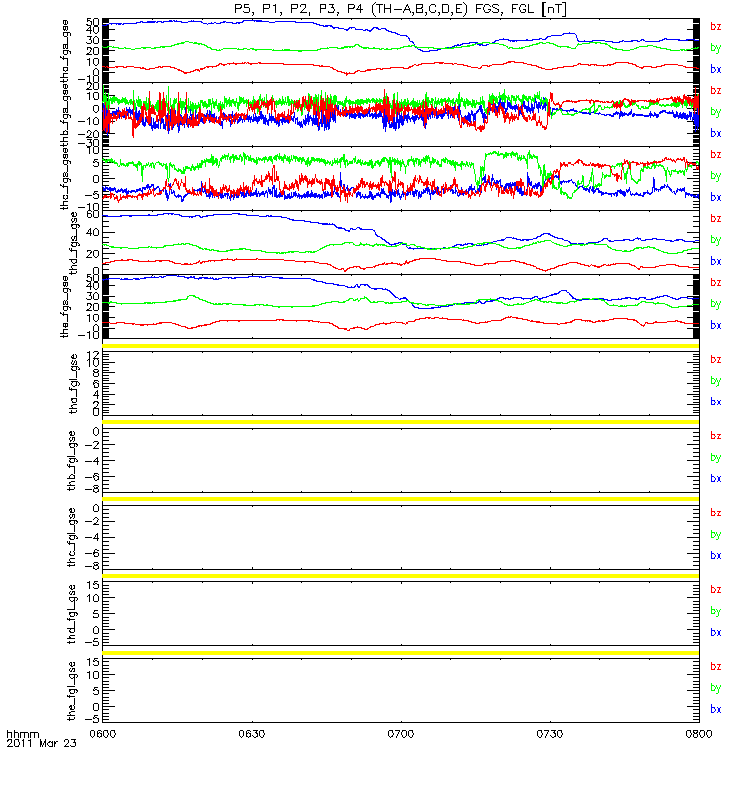The height and width of the screenshot is (800, 750).
Task: Select the 0700 time axis label
Action: (x=401, y=734)
